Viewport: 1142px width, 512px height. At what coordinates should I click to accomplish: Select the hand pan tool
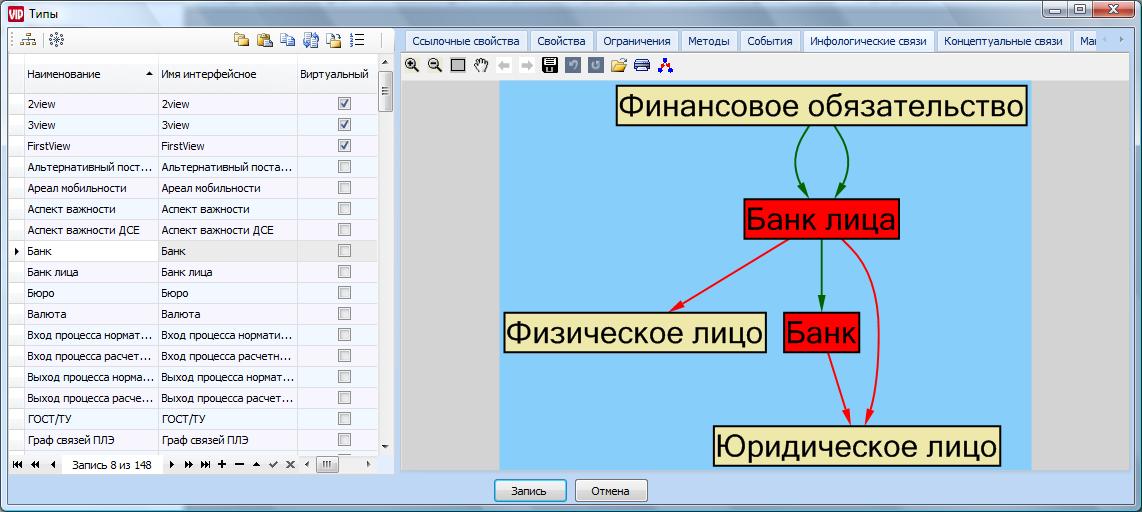481,66
